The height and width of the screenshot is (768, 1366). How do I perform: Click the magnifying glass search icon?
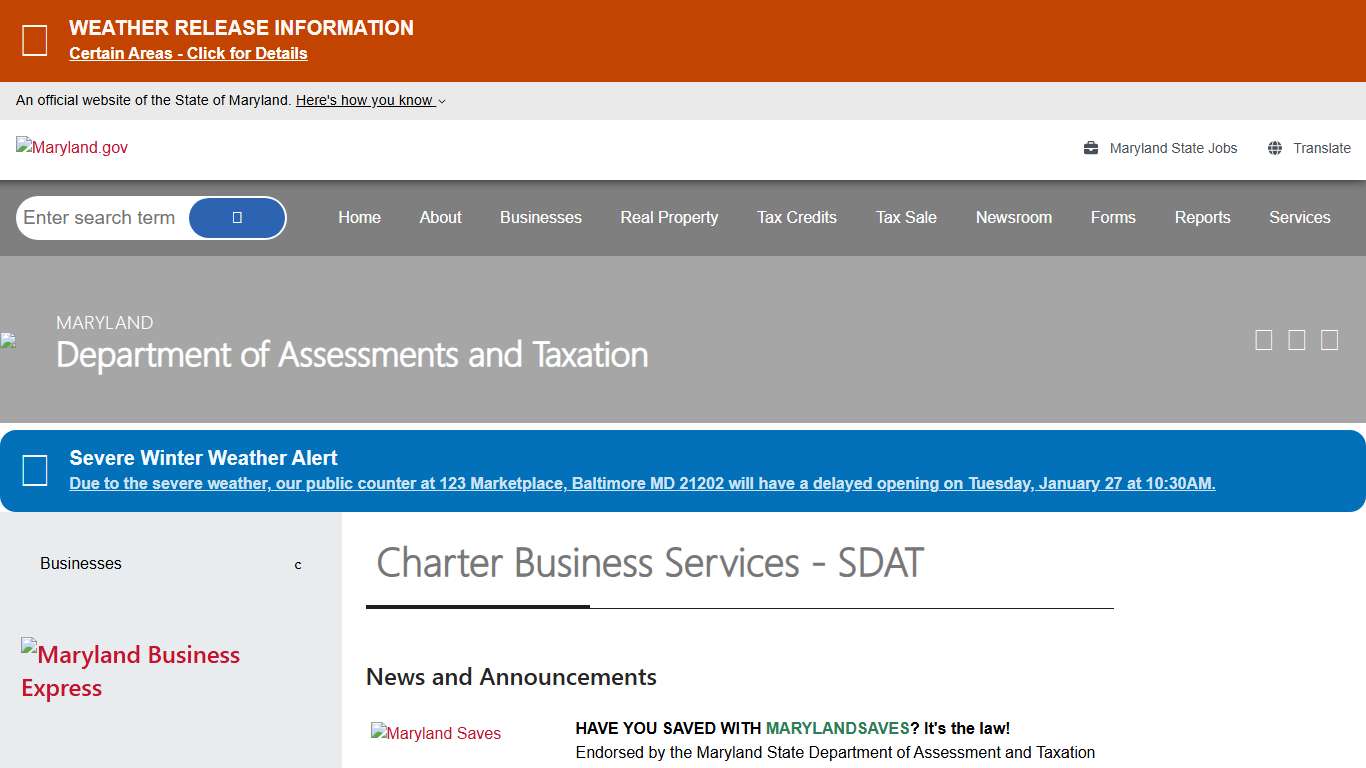click(x=237, y=217)
